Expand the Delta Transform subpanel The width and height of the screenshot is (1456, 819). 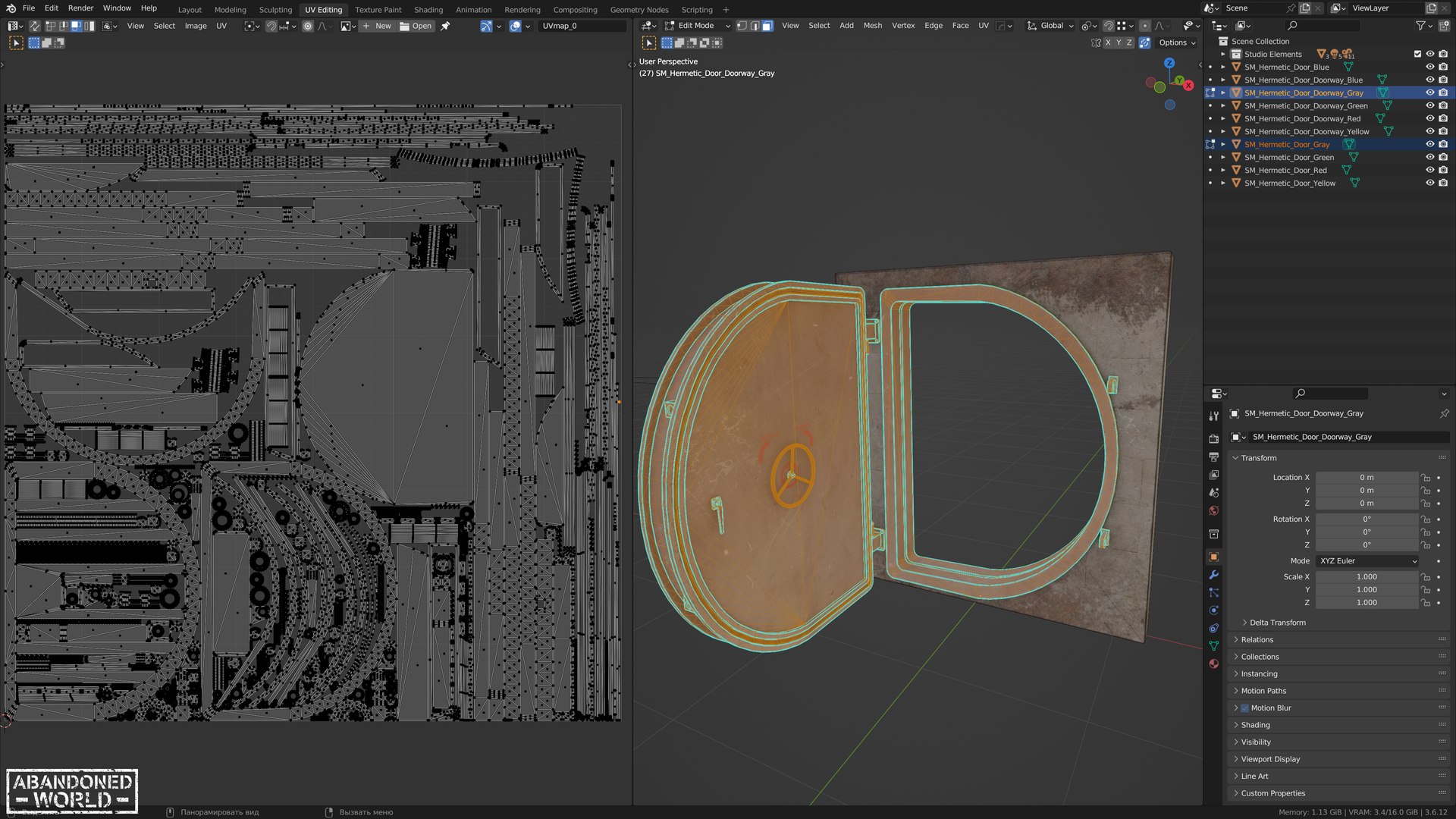tap(1277, 623)
